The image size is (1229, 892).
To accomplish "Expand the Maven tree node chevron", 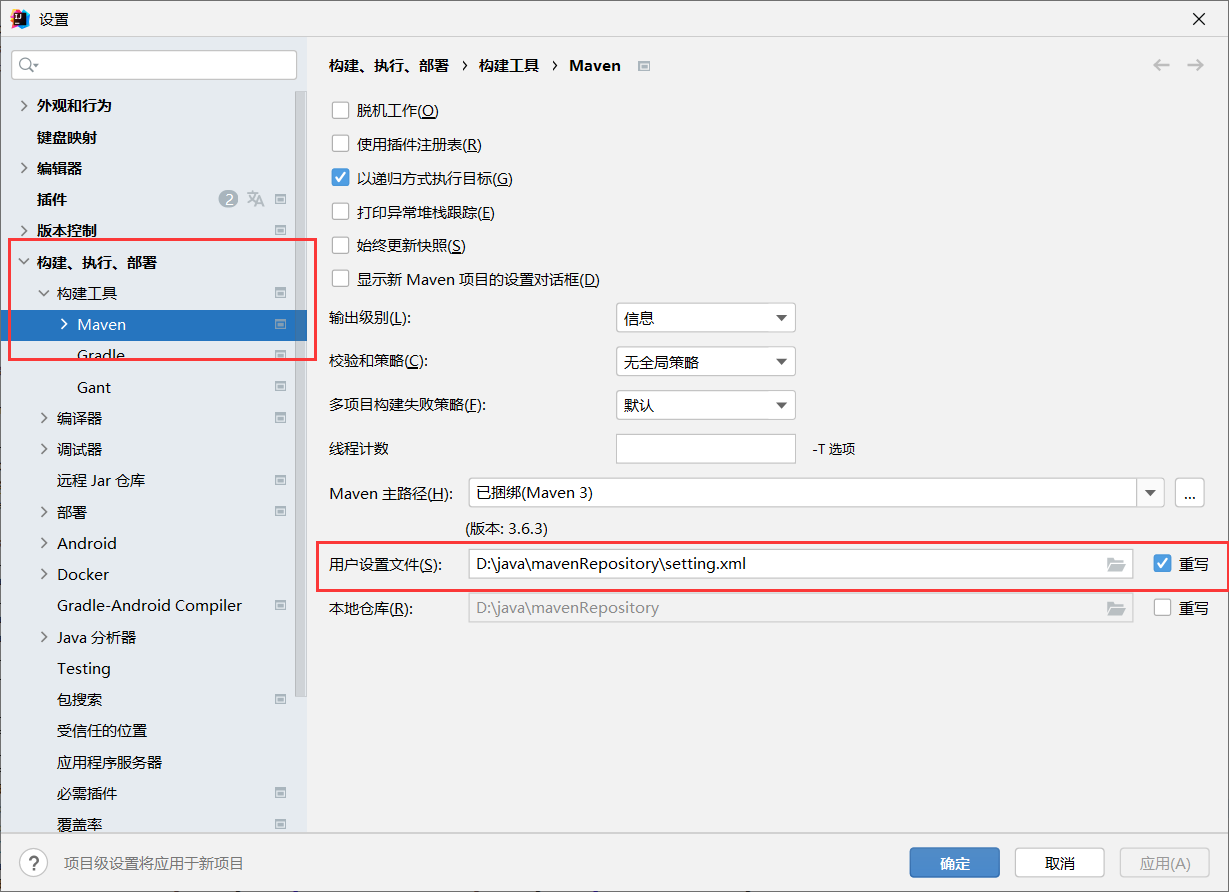I will point(64,324).
